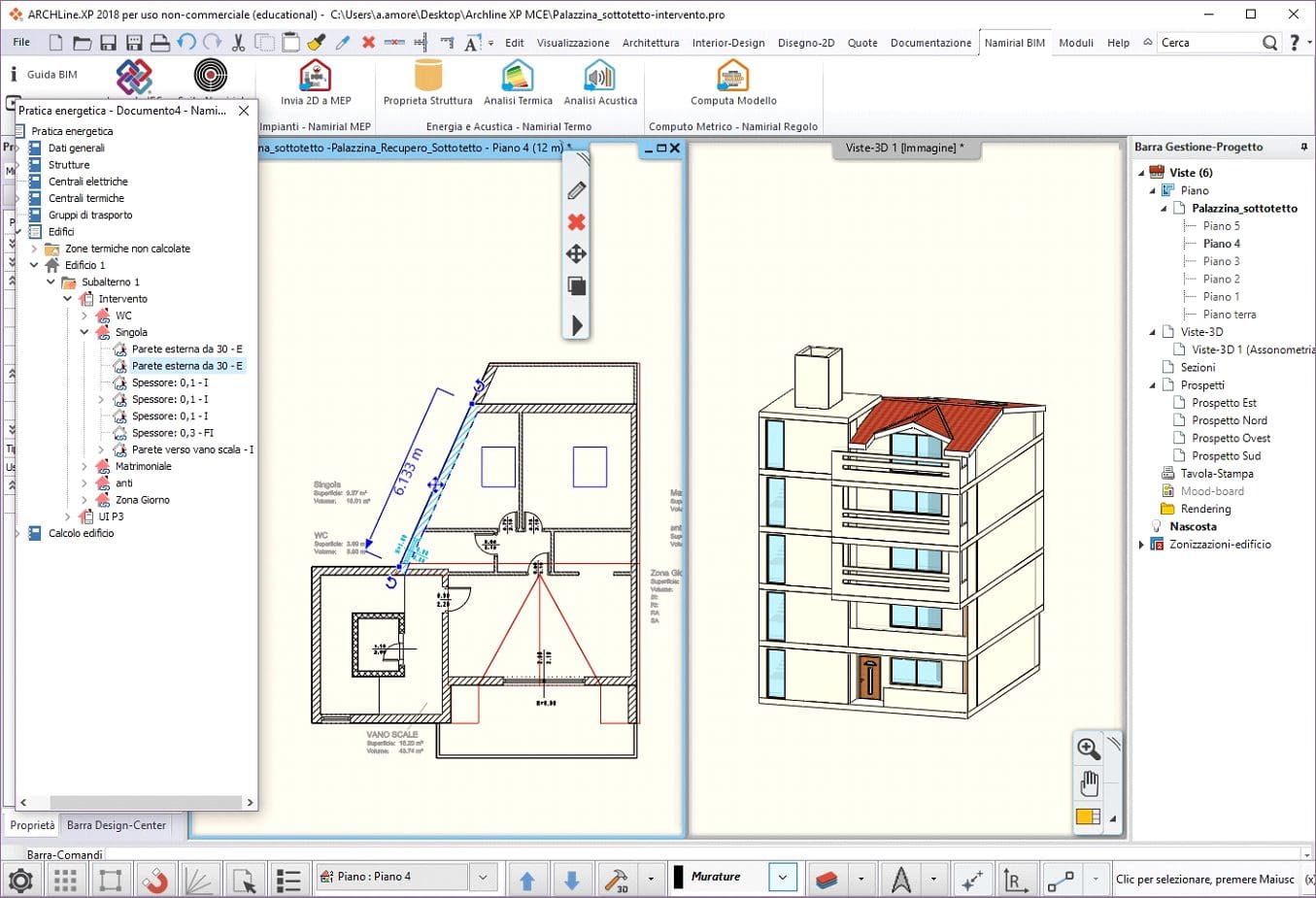1316x898 pixels.
Task: Select Dati generali in Pratica energetica
Action: (77, 148)
